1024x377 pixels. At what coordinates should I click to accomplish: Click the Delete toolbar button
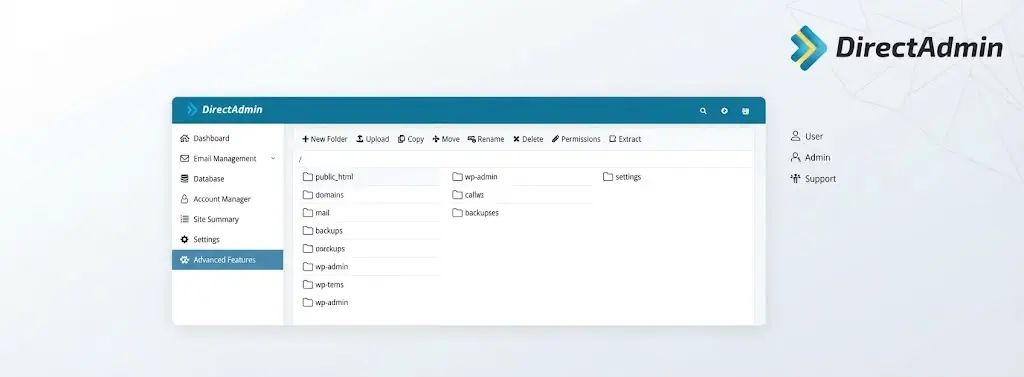528,139
